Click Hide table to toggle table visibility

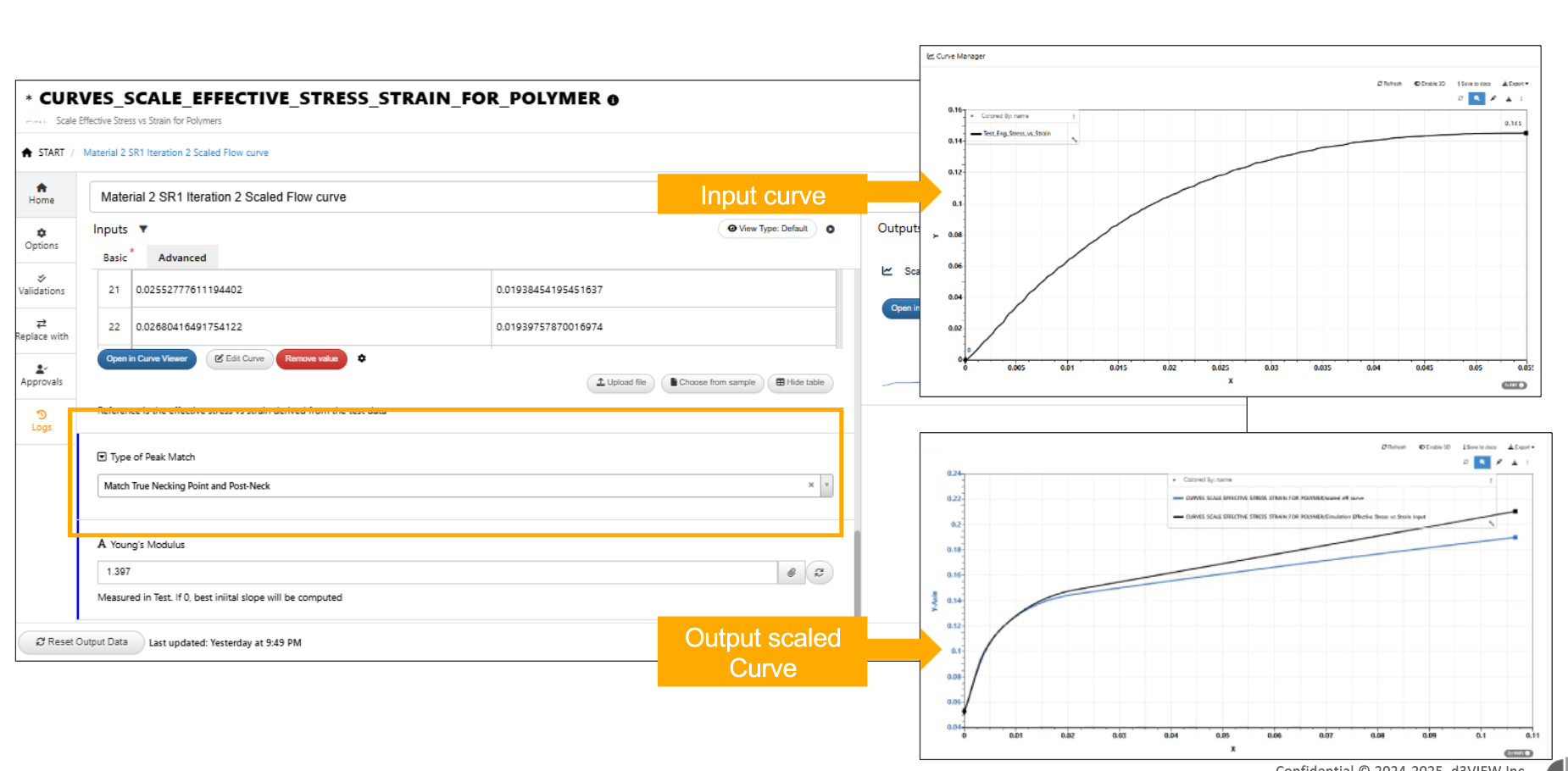[800, 383]
